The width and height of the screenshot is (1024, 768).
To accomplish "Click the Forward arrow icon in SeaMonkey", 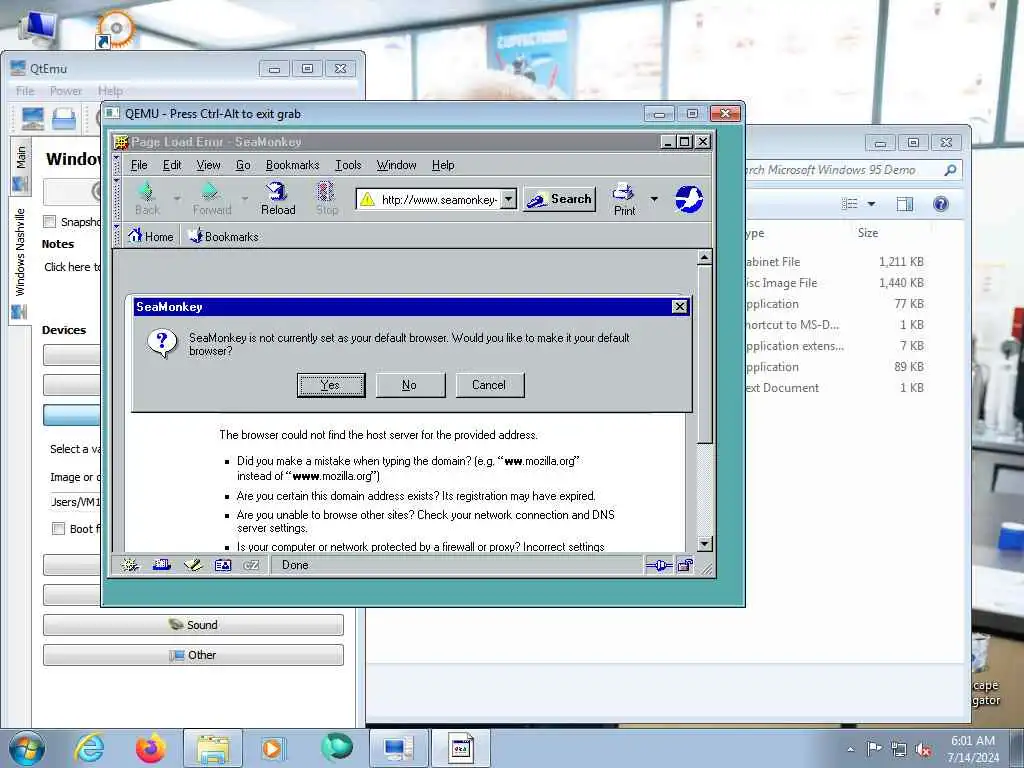I will click(x=210, y=191).
